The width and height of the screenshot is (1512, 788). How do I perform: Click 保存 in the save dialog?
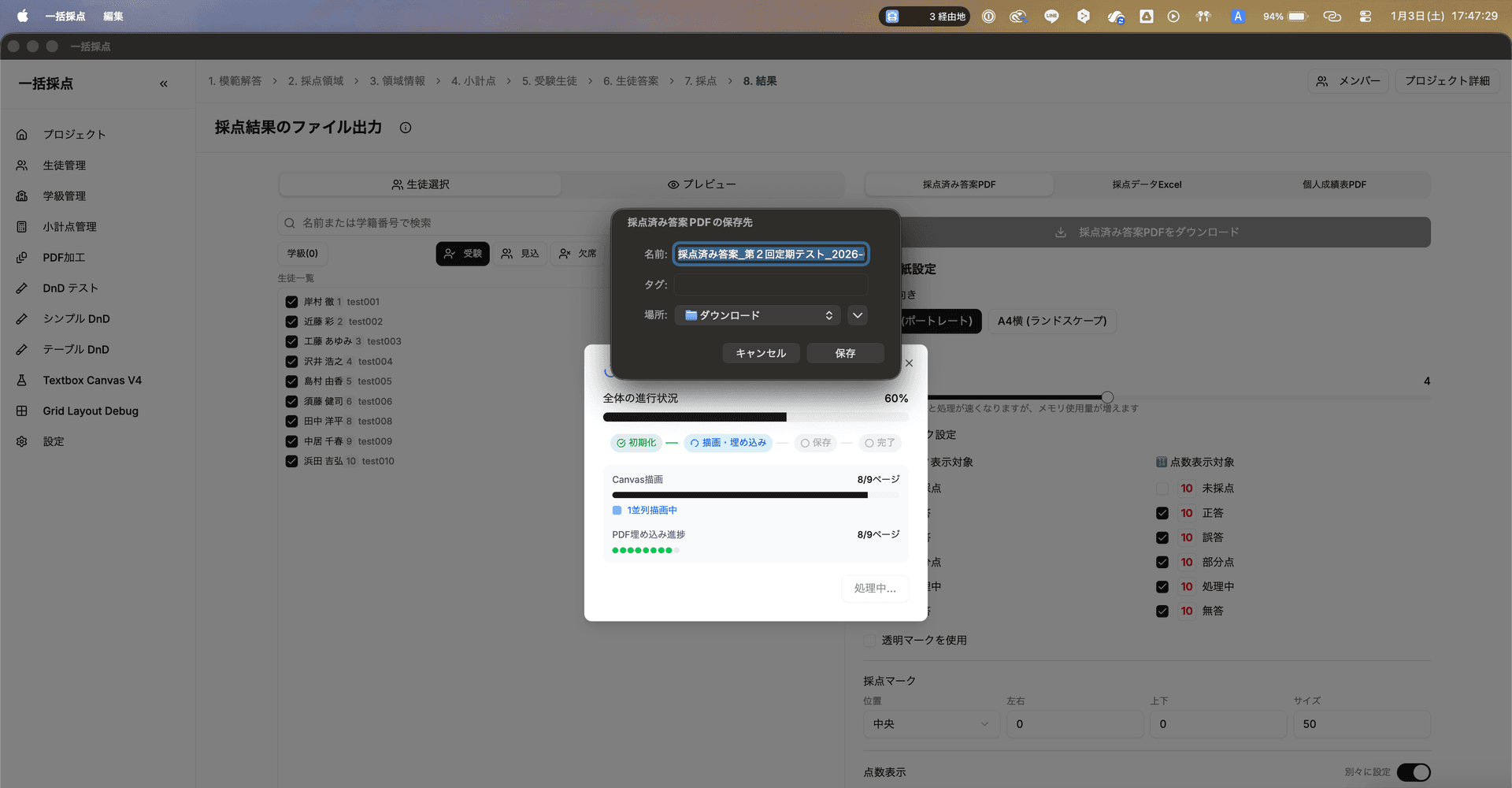click(845, 353)
